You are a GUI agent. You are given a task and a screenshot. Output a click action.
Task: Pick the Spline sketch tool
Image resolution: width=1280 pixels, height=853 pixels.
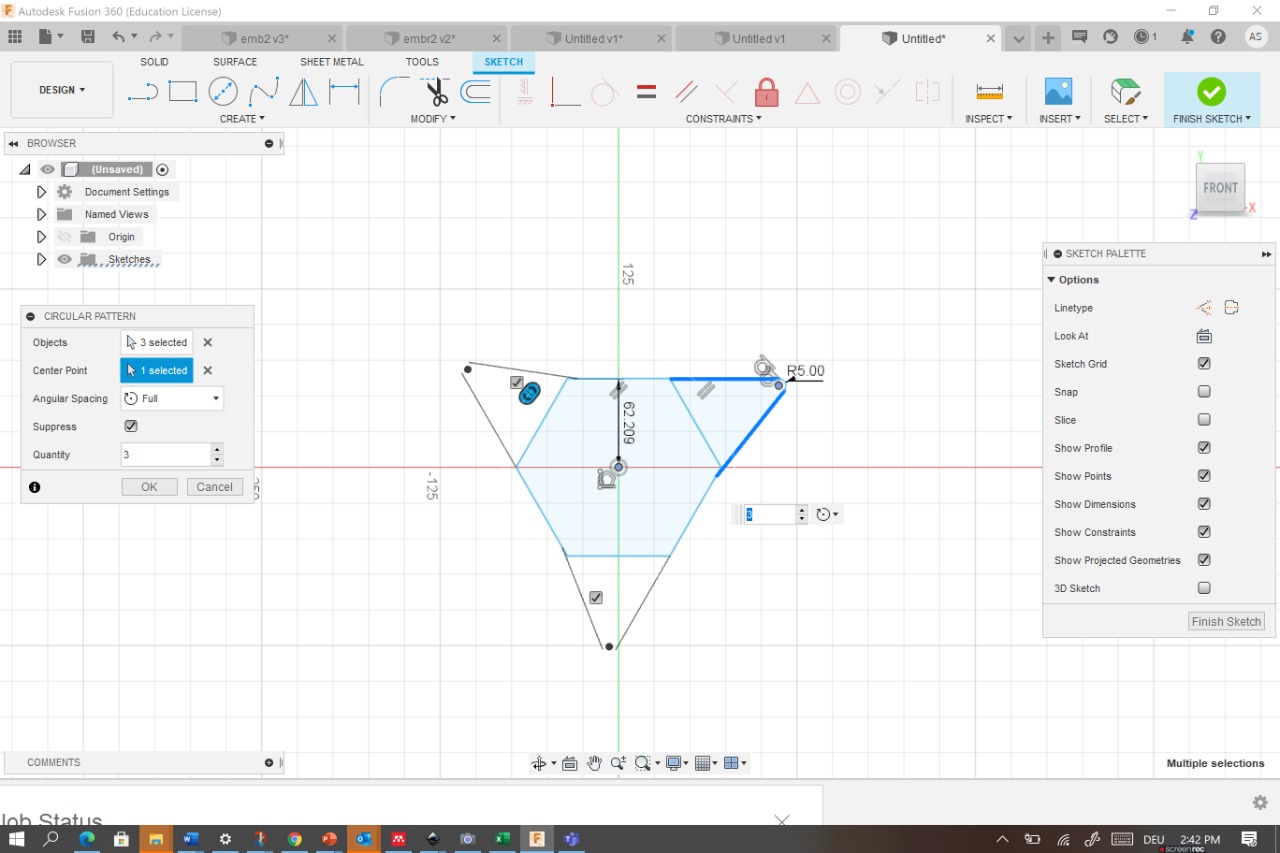pos(264,92)
